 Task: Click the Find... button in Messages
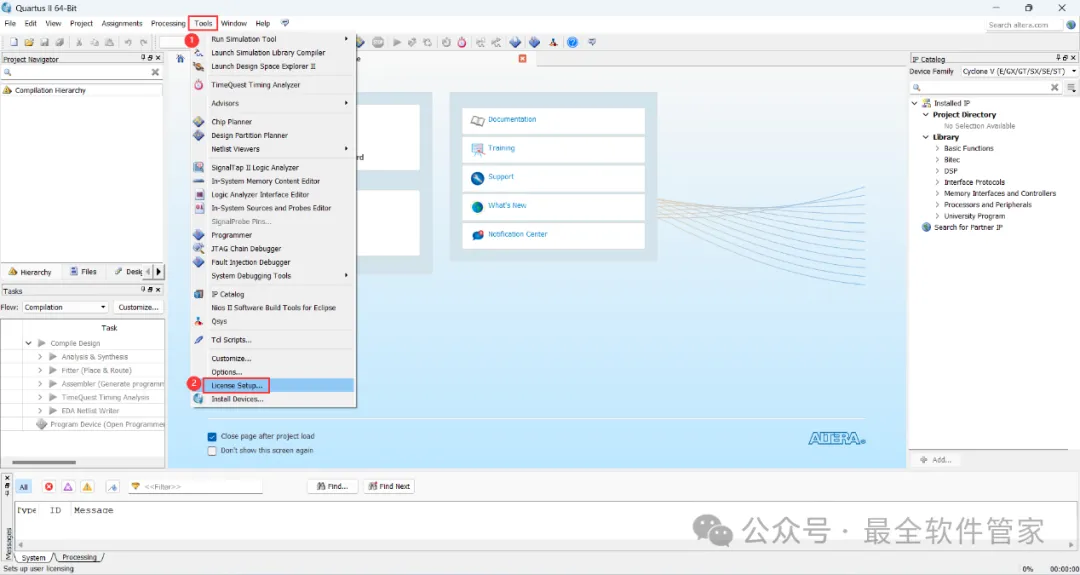[x=332, y=486]
